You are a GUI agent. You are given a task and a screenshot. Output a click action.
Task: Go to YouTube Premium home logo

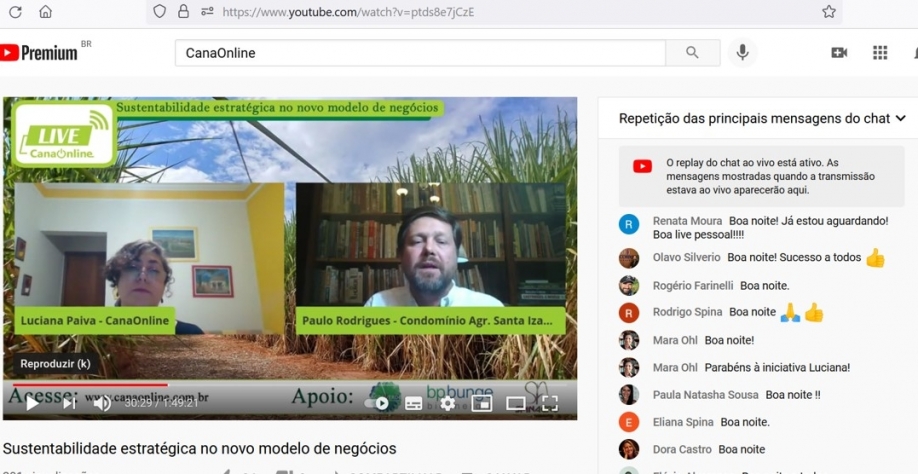coord(40,53)
